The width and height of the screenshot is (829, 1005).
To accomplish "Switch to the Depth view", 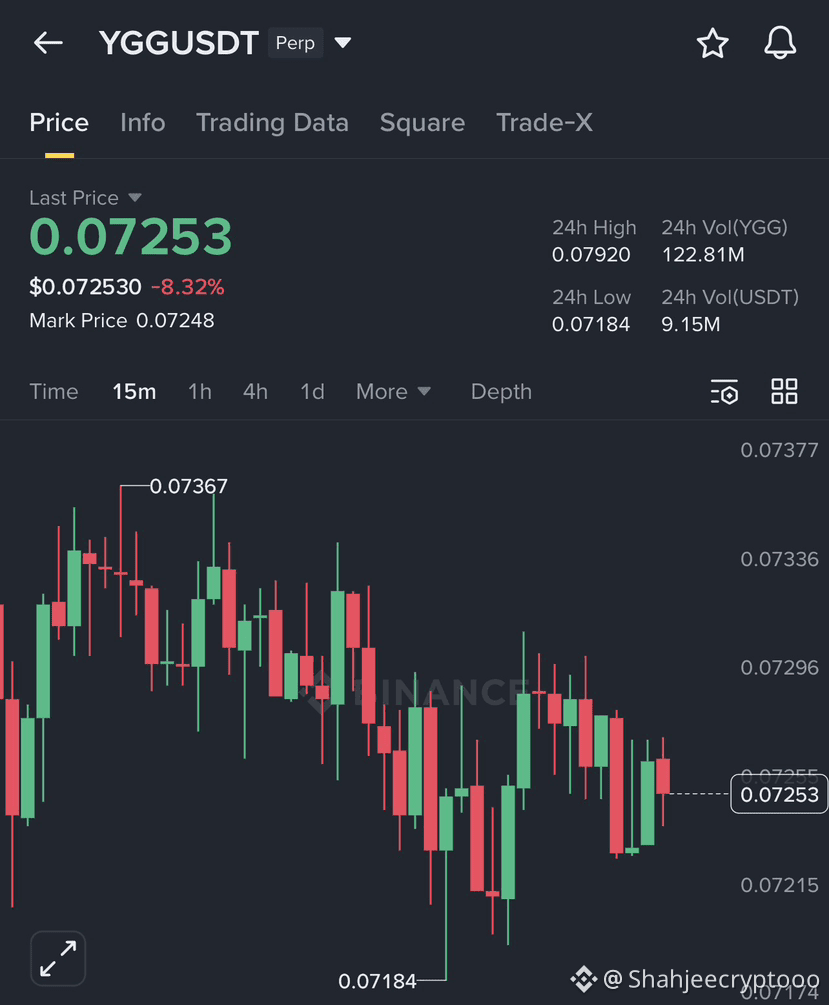I will tap(500, 391).
